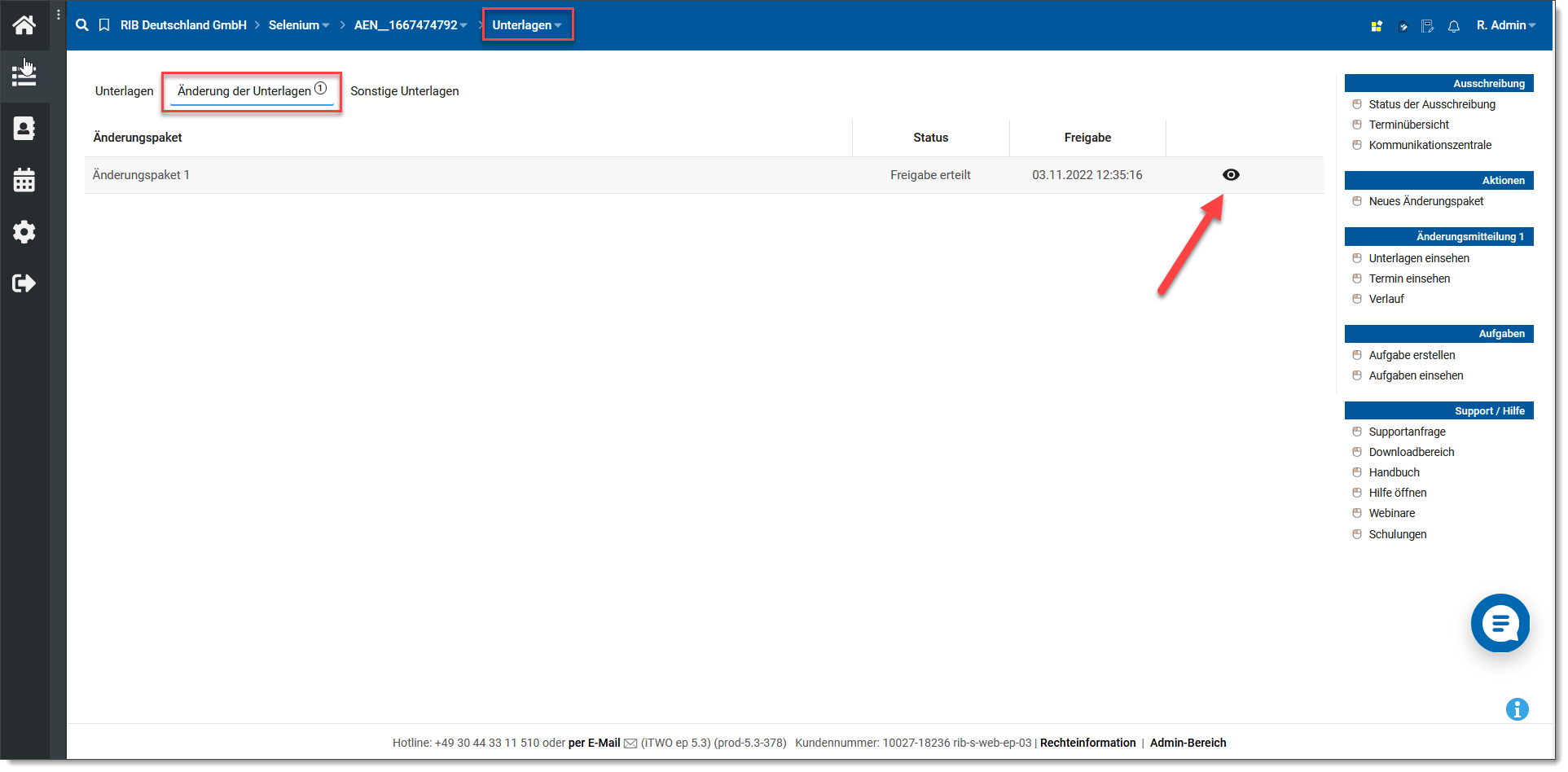Switch to the Sonstige Unterlagen tab
The width and height of the screenshot is (1568, 772).
point(404,91)
